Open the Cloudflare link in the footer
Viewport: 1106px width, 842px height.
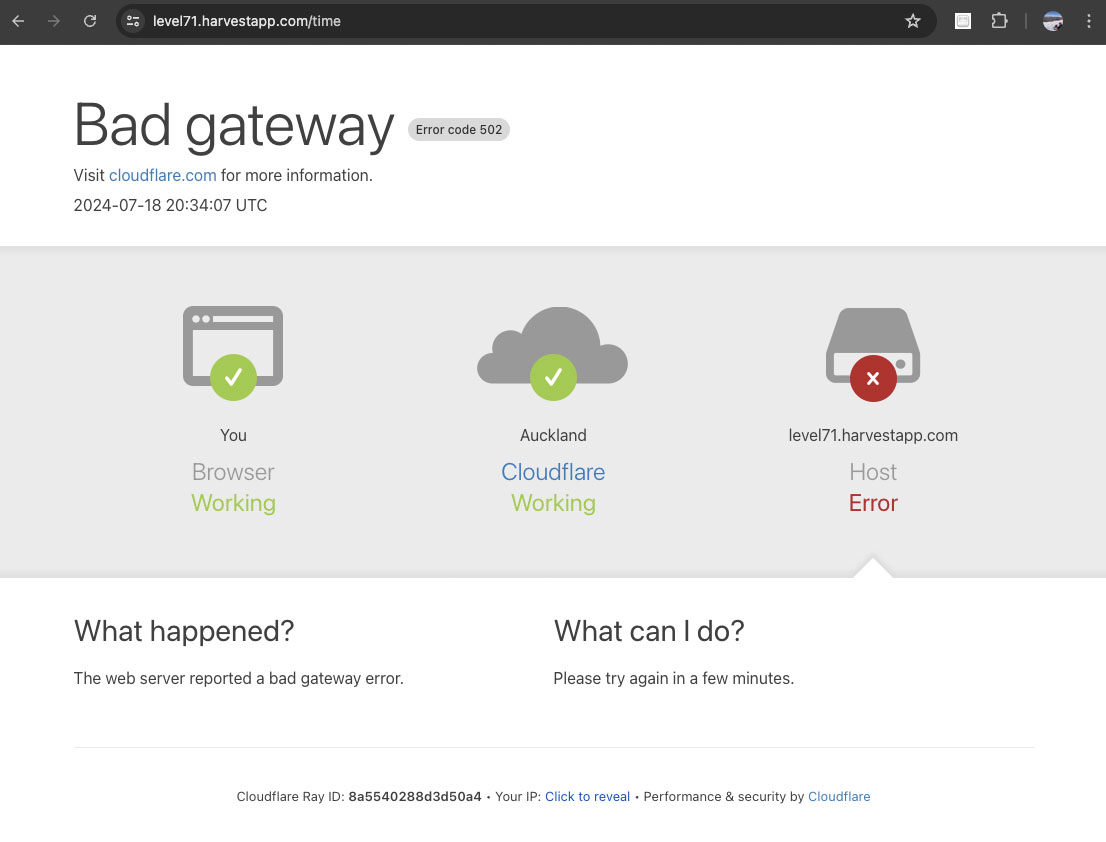[x=839, y=796]
